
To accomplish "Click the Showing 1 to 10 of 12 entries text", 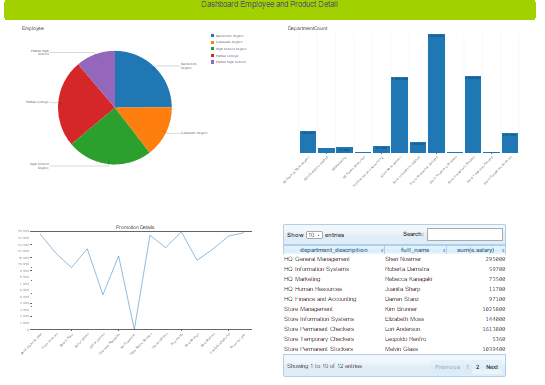I will (x=324, y=366).
